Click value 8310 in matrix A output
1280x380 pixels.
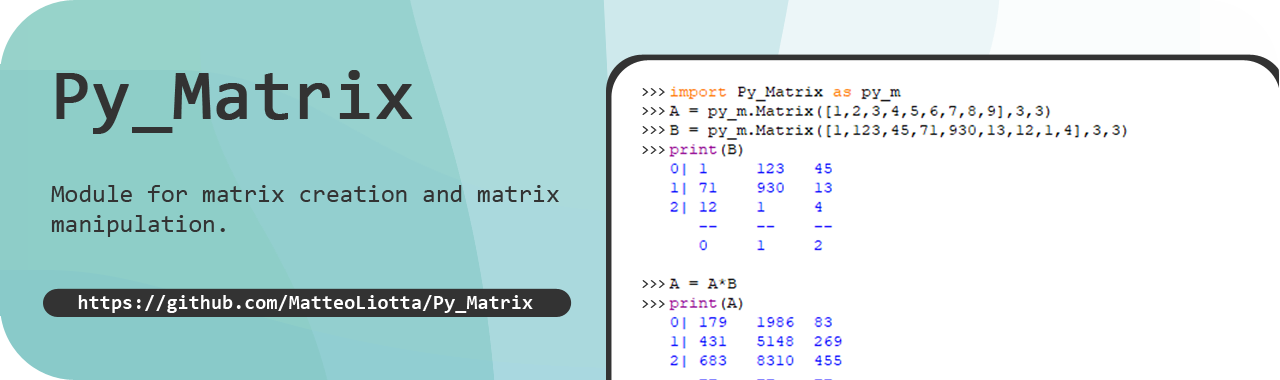[x=775, y=360]
